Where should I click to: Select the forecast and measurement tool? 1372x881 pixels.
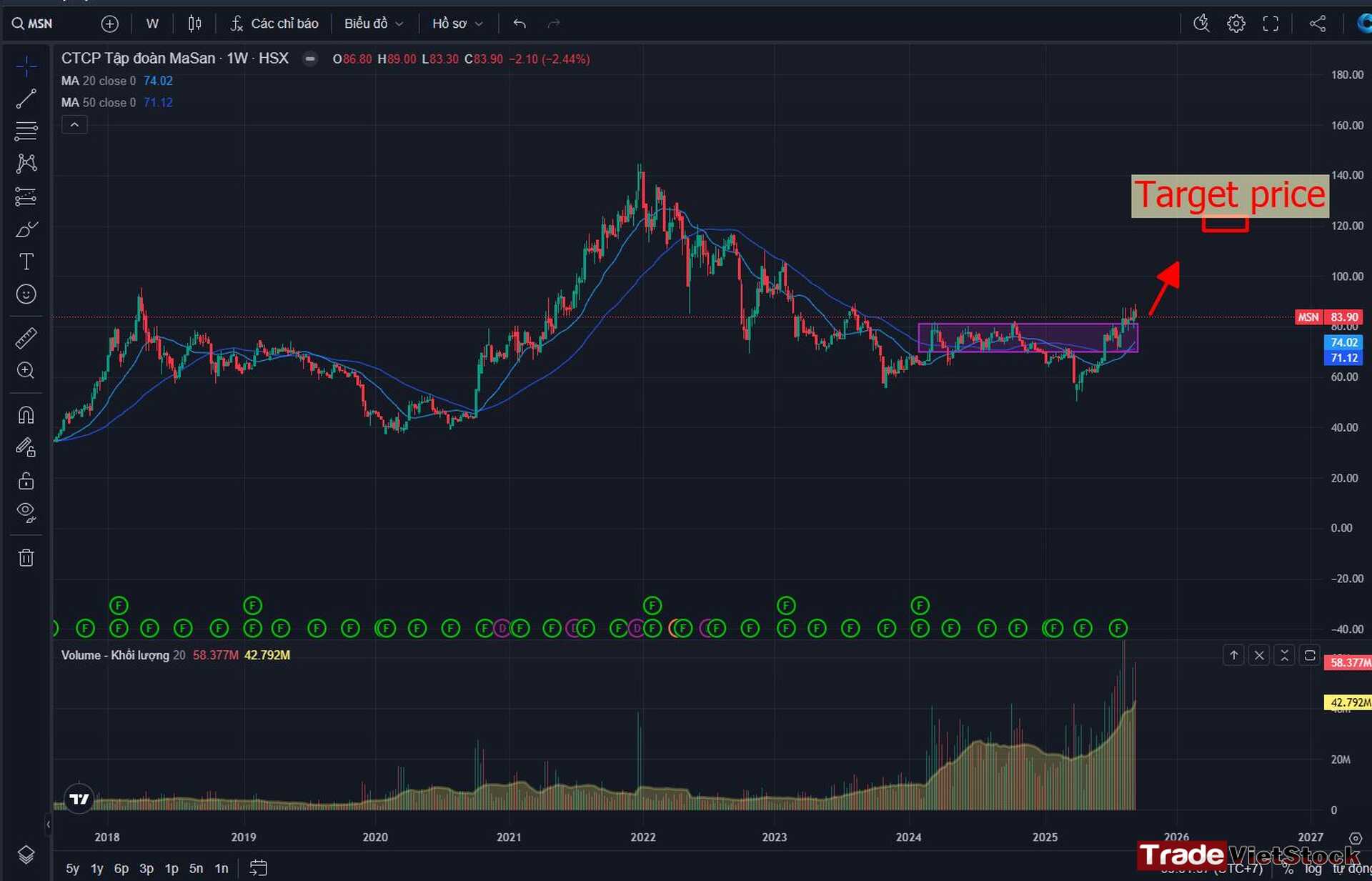[x=26, y=196]
